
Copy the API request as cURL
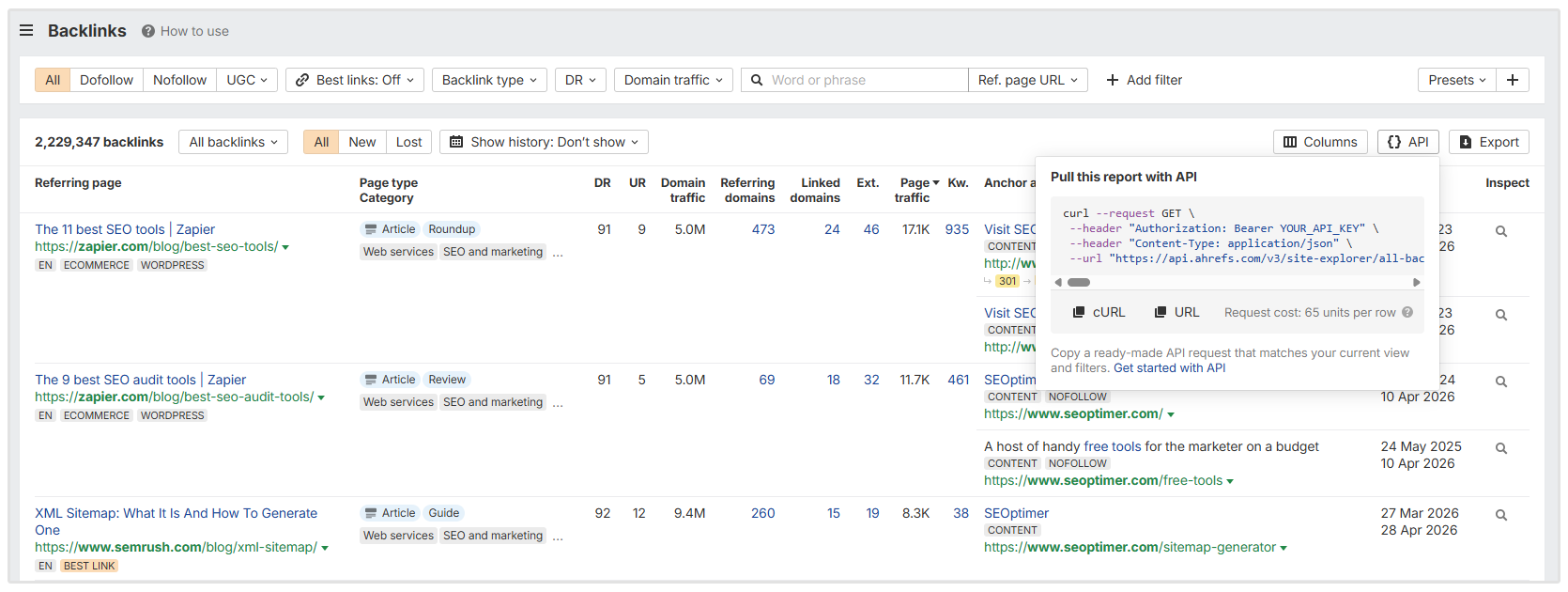tap(1099, 312)
